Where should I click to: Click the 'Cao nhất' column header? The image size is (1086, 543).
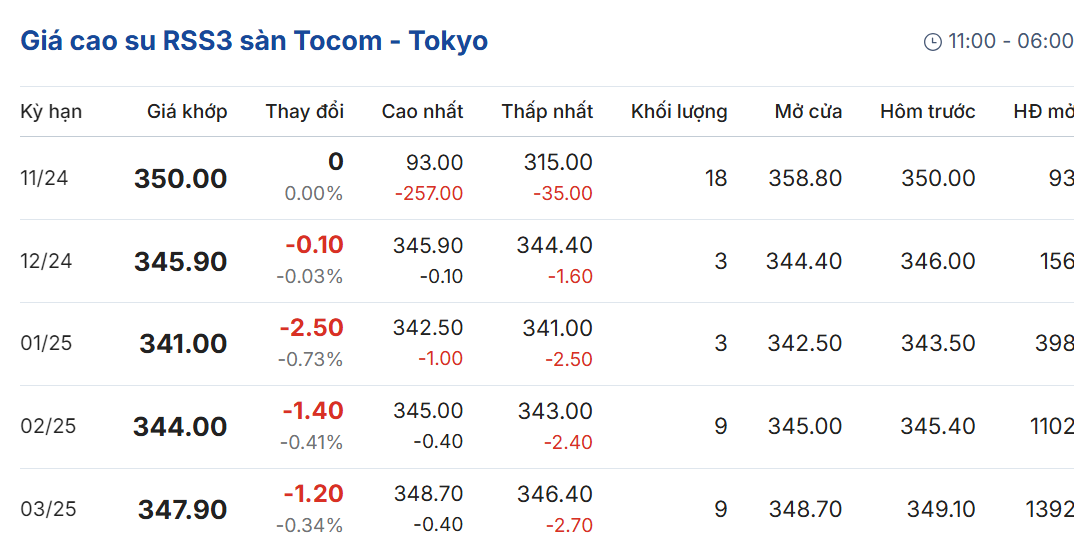pyautogui.click(x=422, y=112)
